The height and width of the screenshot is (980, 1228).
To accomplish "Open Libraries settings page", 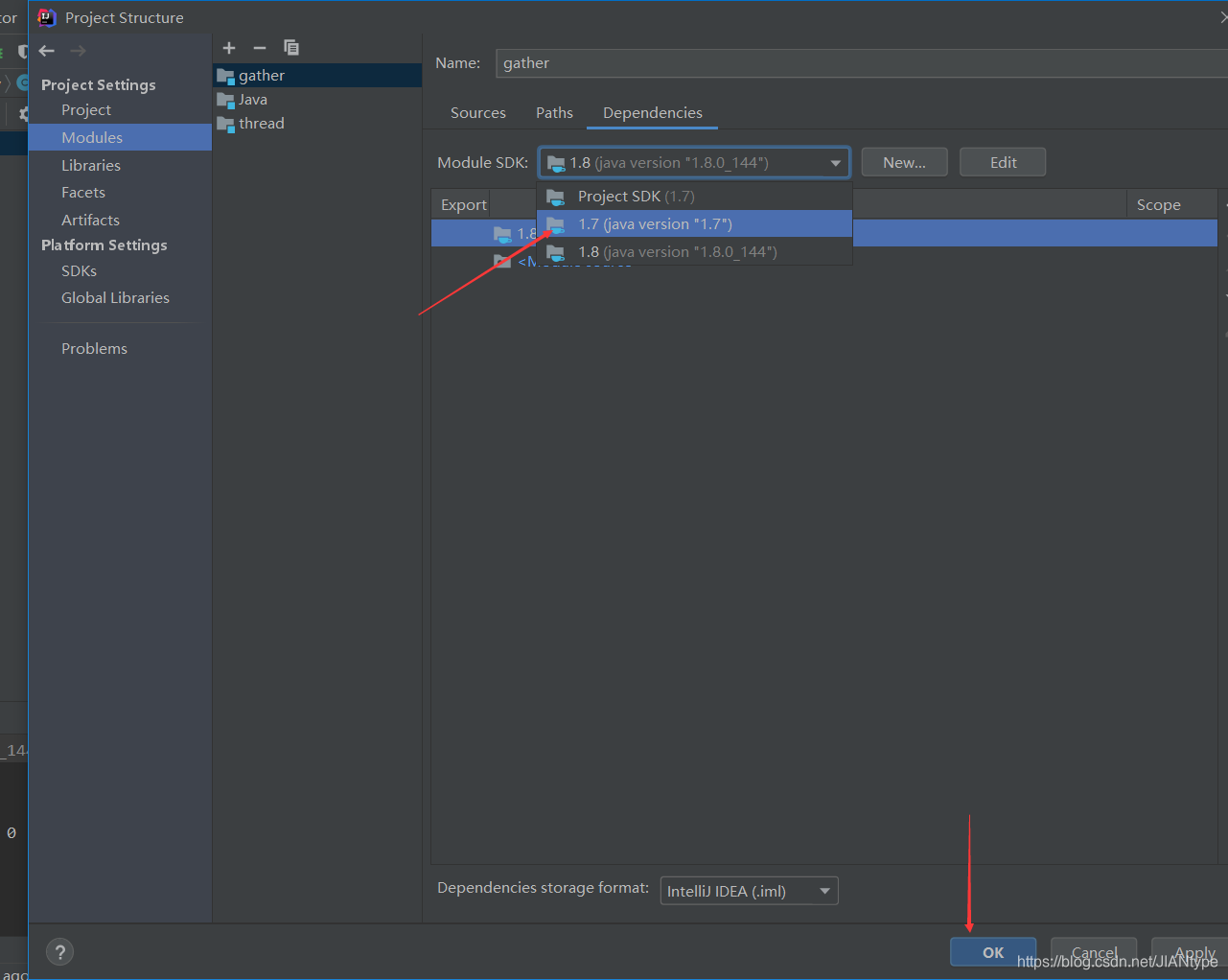I will (91, 165).
